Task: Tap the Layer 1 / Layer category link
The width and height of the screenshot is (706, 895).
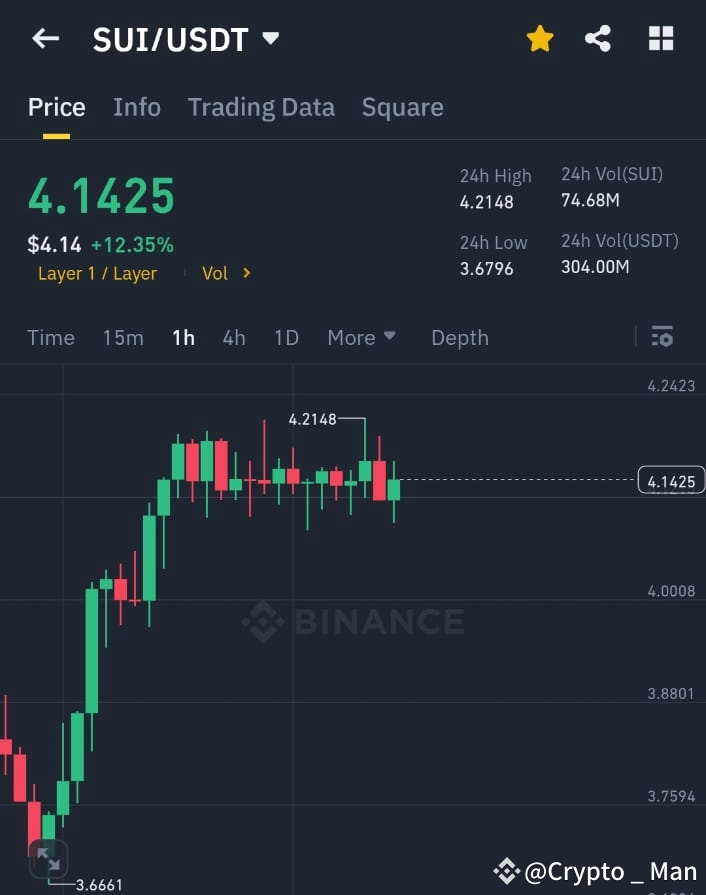Action: click(97, 273)
